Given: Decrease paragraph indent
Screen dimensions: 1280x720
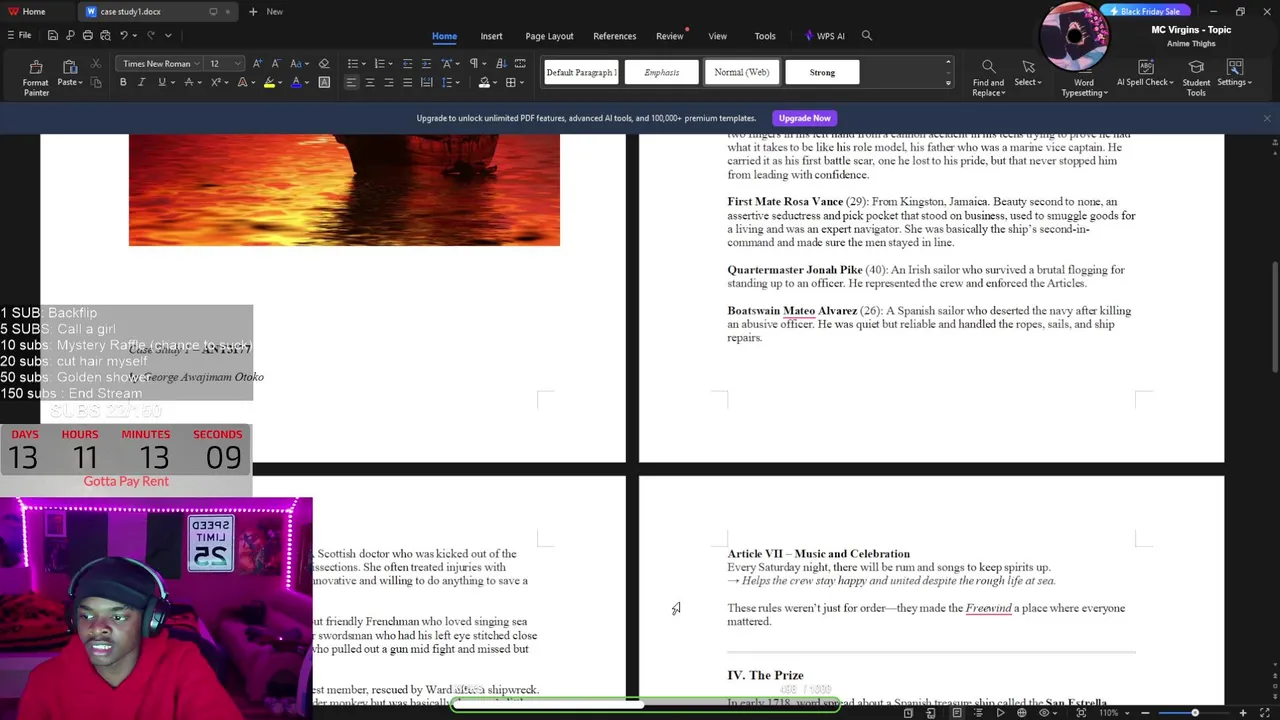Looking at the screenshot, I should point(407,64).
